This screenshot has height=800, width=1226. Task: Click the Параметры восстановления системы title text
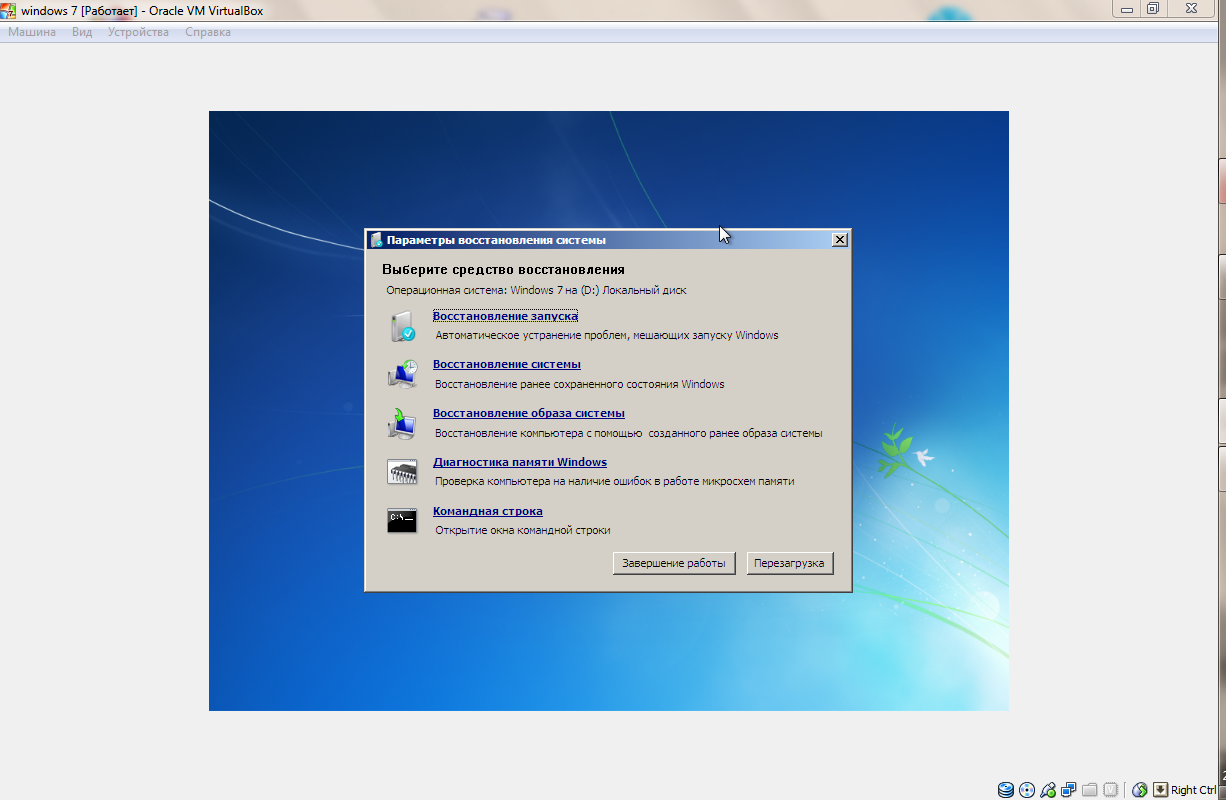[x=496, y=240]
